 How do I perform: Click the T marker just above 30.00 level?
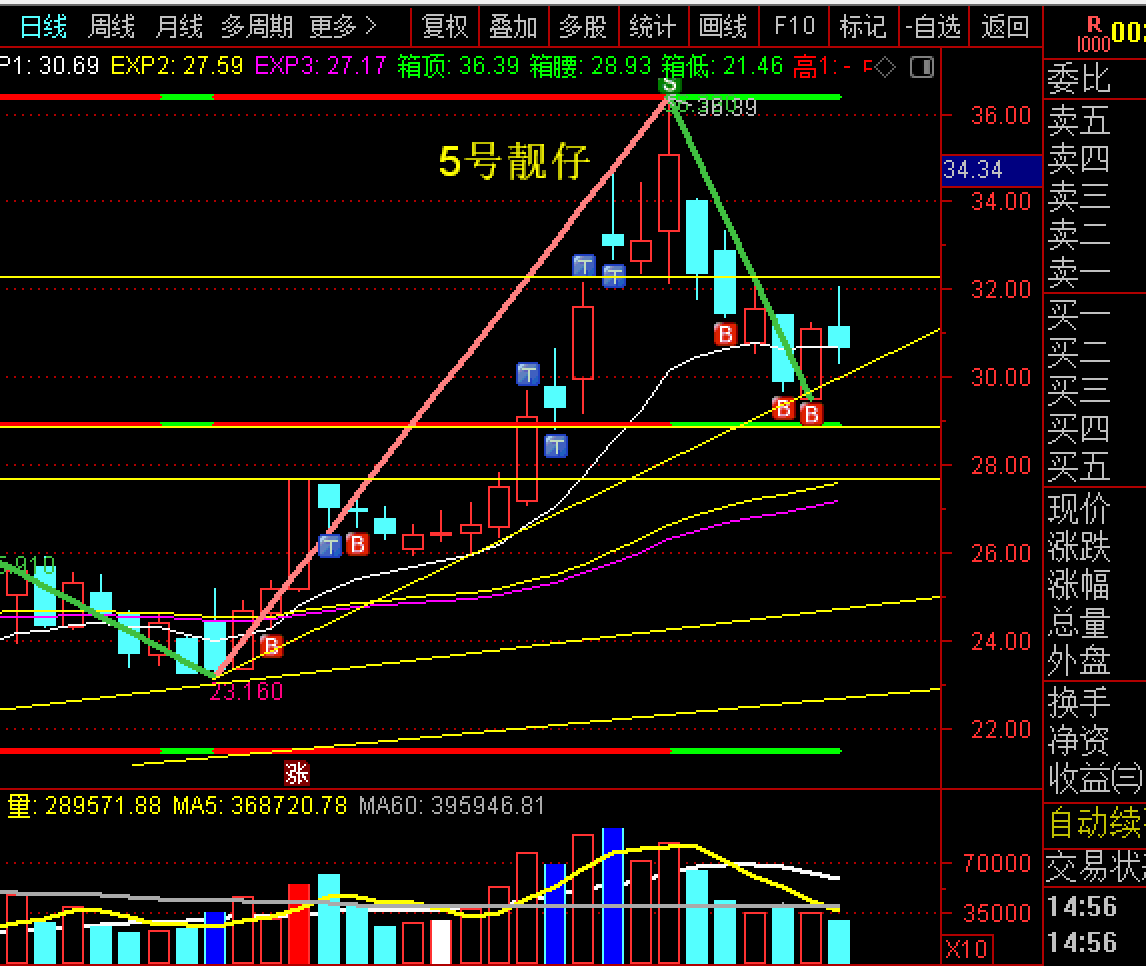(x=528, y=374)
